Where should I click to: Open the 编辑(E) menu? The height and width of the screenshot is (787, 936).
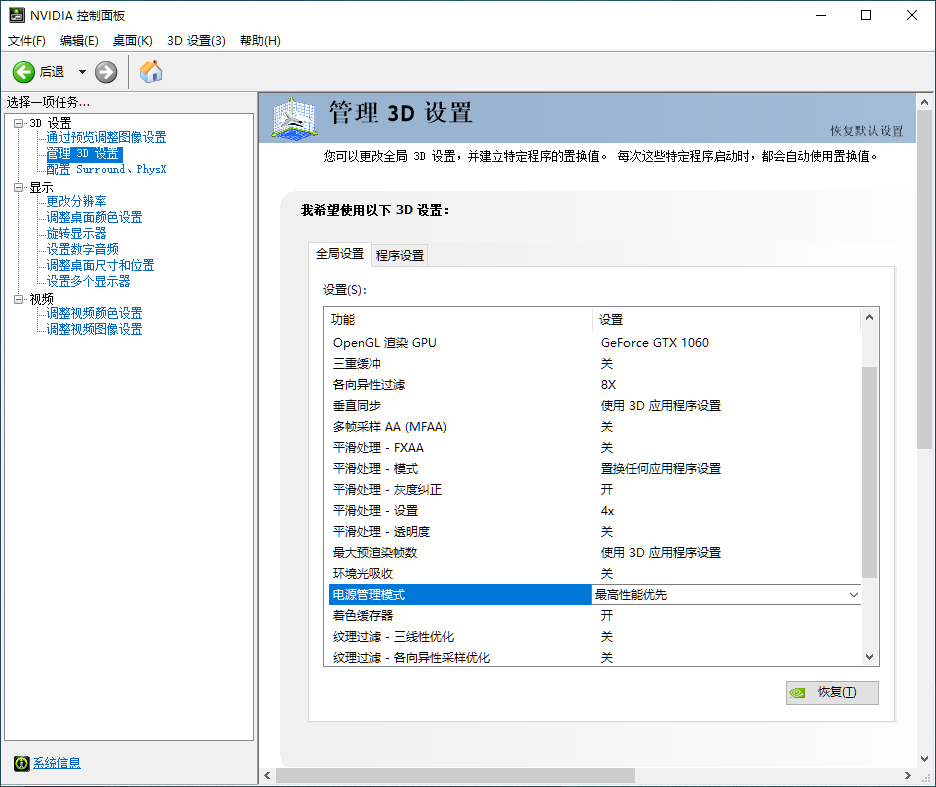coord(79,41)
